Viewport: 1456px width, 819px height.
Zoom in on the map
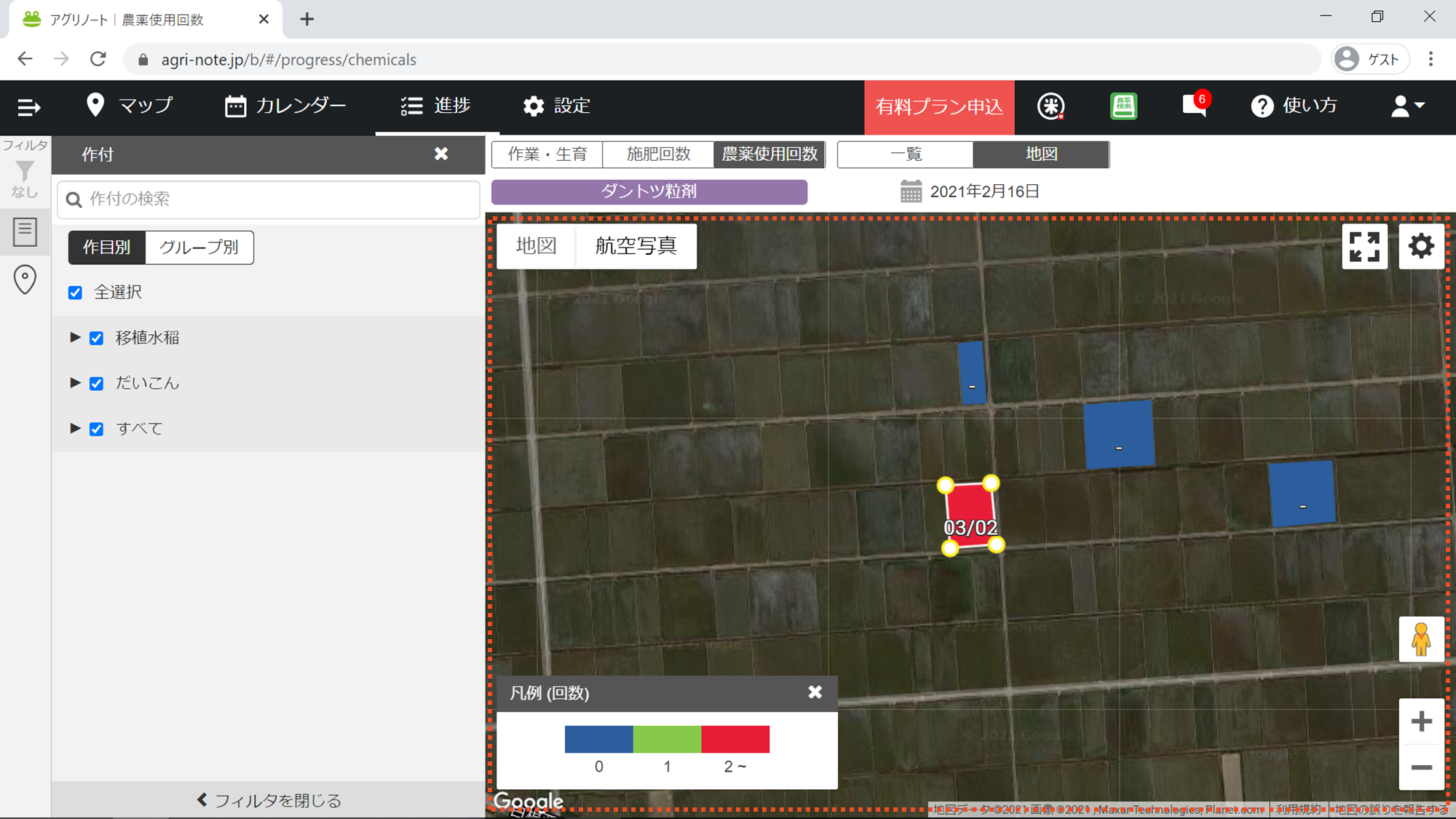pos(1421,721)
